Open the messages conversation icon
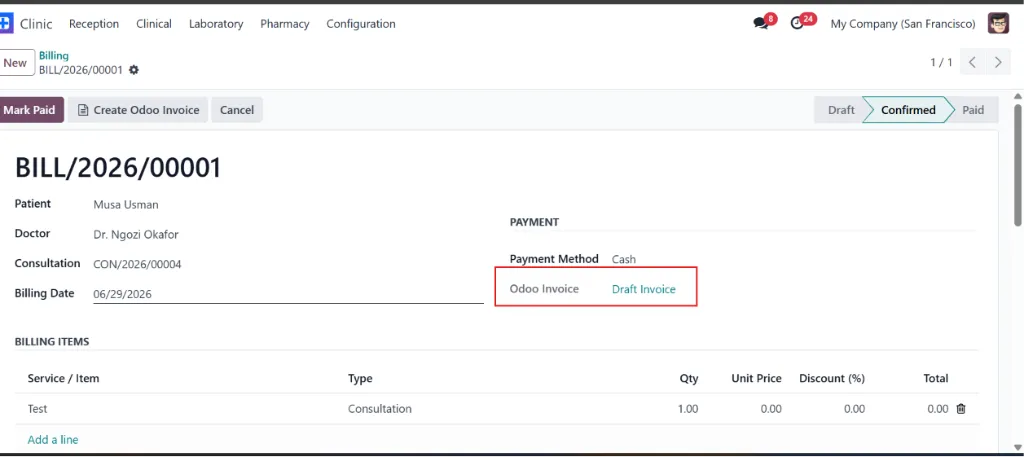The height and width of the screenshot is (457, 1024). [761, 24]
